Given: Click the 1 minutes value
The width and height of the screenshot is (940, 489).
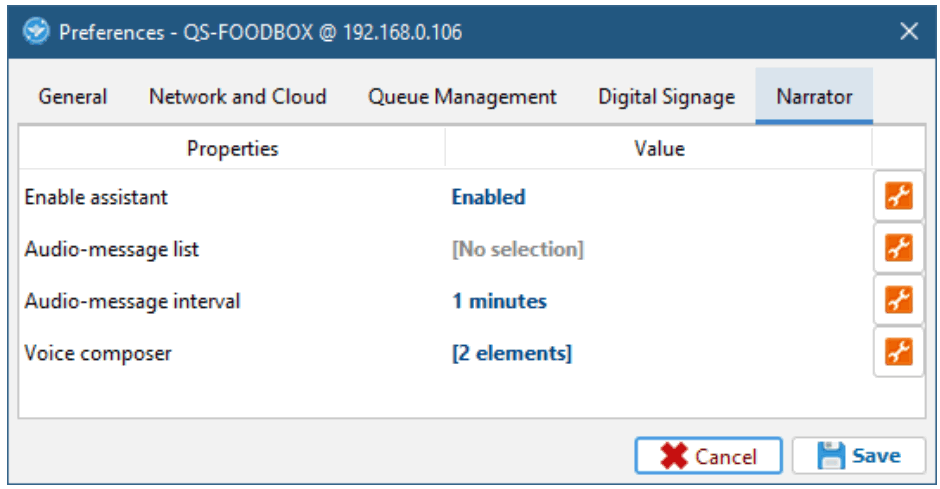Looking at the screenshot, I should (499, 301).
